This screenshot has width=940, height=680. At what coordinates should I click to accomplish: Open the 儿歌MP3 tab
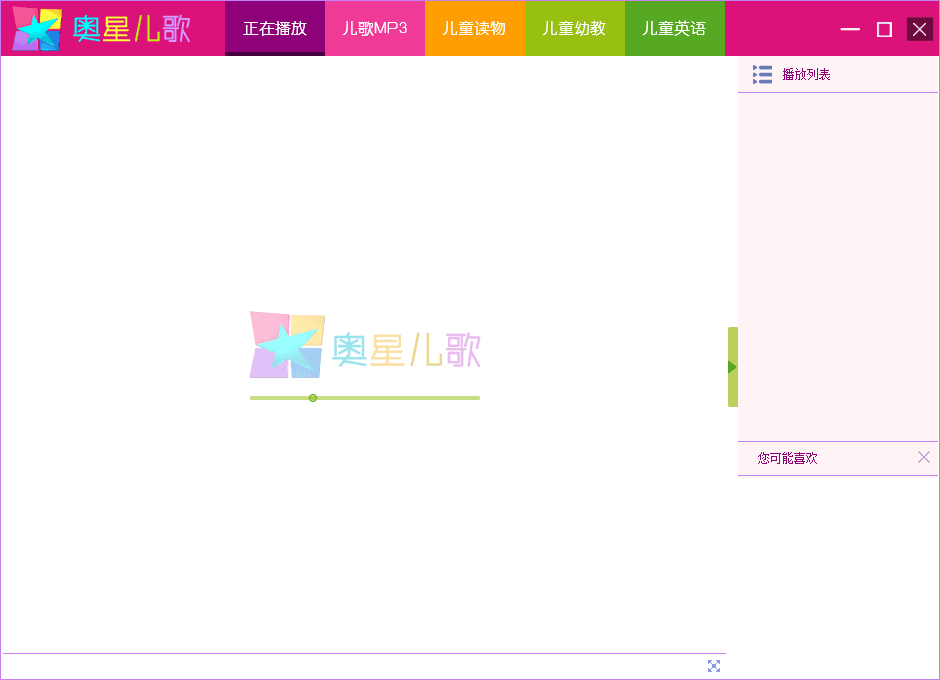[375, 29]
